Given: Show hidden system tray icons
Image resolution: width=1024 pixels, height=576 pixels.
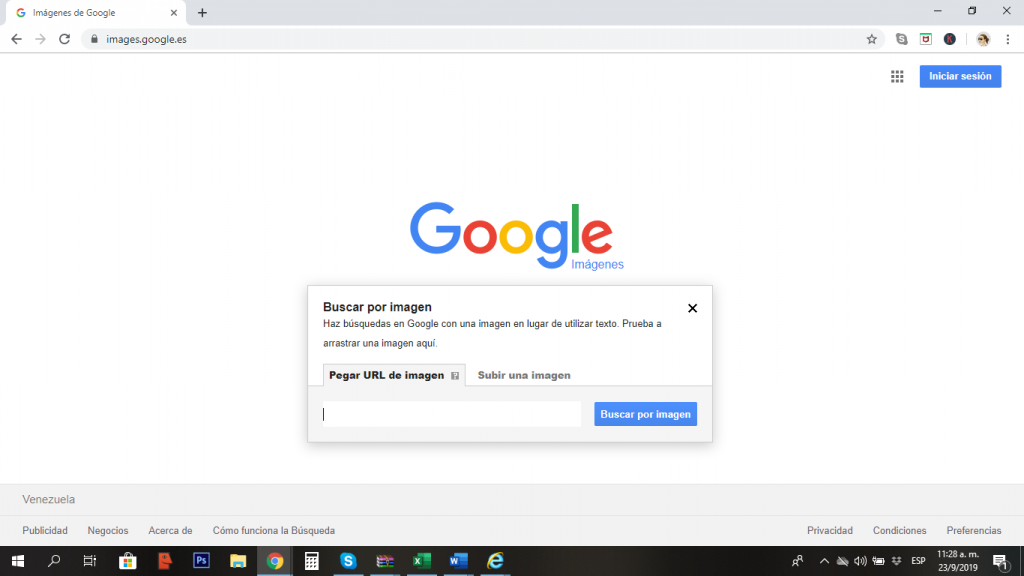Looking at the screenshot, I should tap(824, 561).
